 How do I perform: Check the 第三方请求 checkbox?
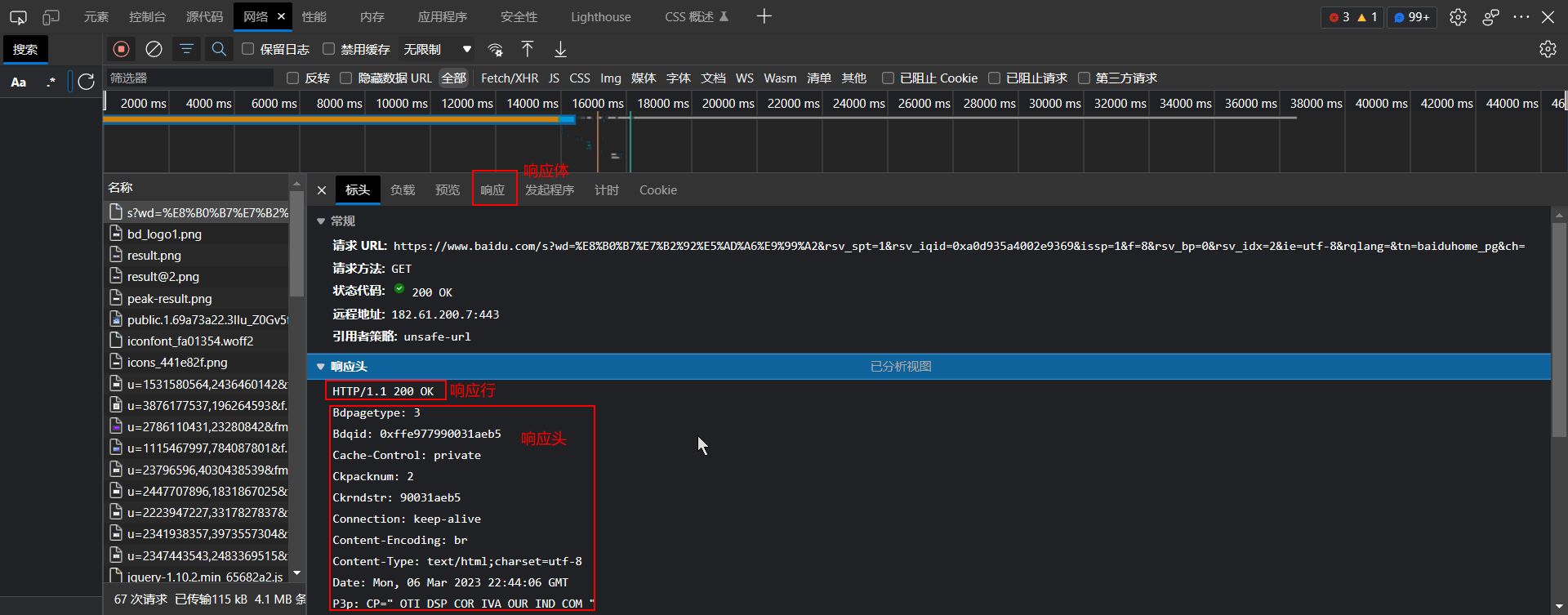[1084, 78]
